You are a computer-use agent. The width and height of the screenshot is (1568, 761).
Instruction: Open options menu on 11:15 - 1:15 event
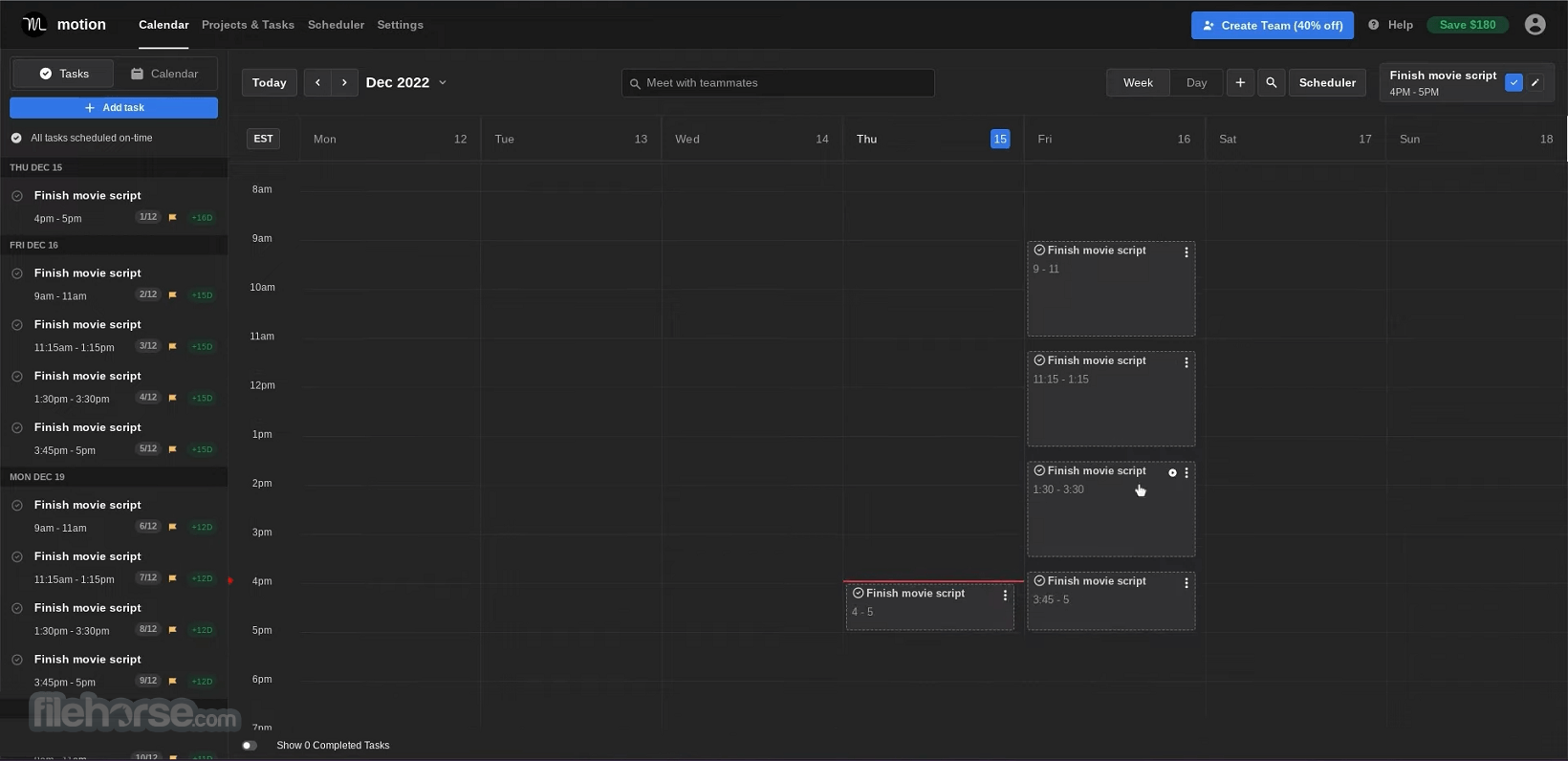point(1187,363)
